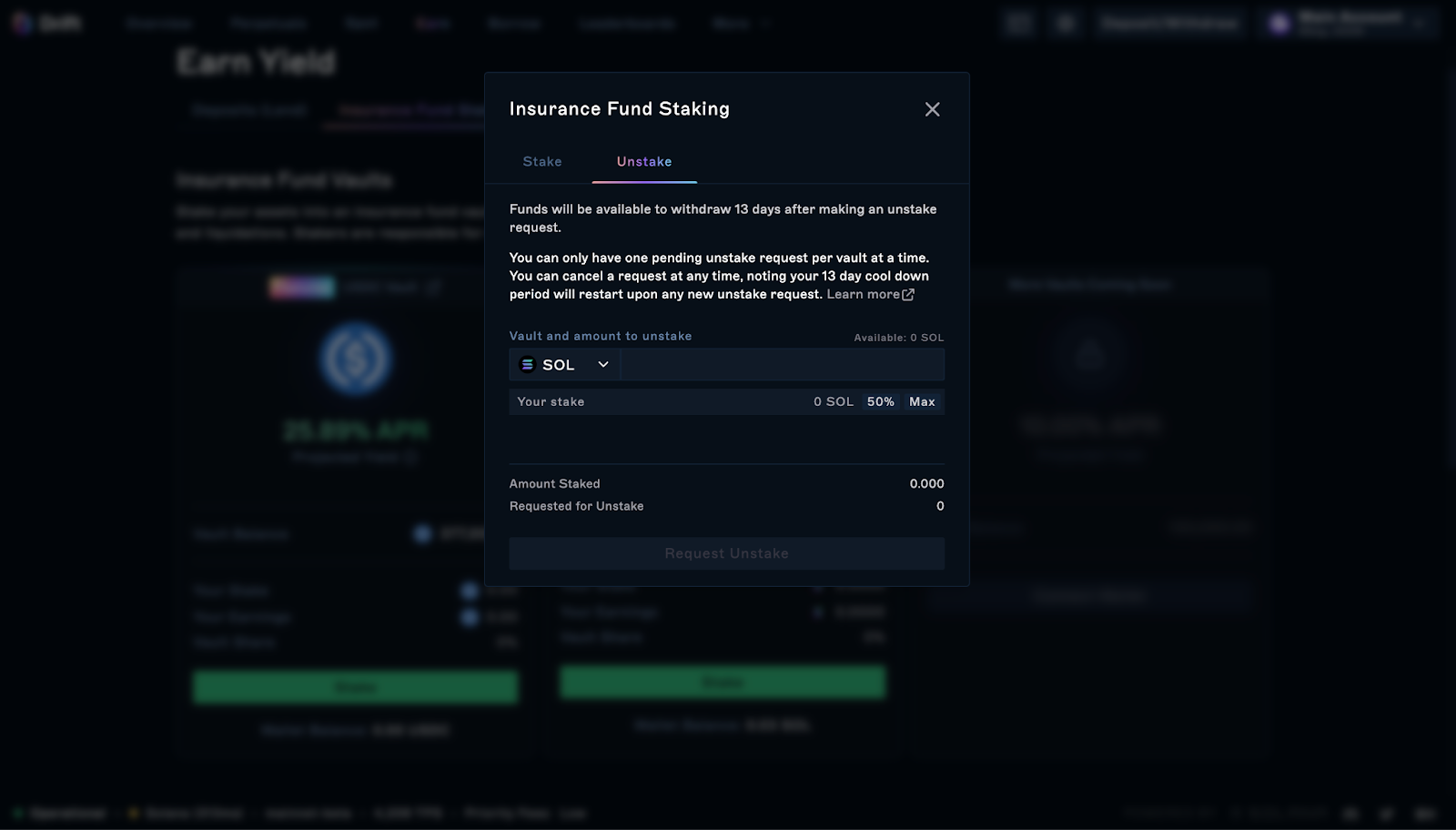Image resolution: width=1456 pixels, height=830 pixels.
Task: Click the SOL token logo icon
Action: [x=527, y=365]
